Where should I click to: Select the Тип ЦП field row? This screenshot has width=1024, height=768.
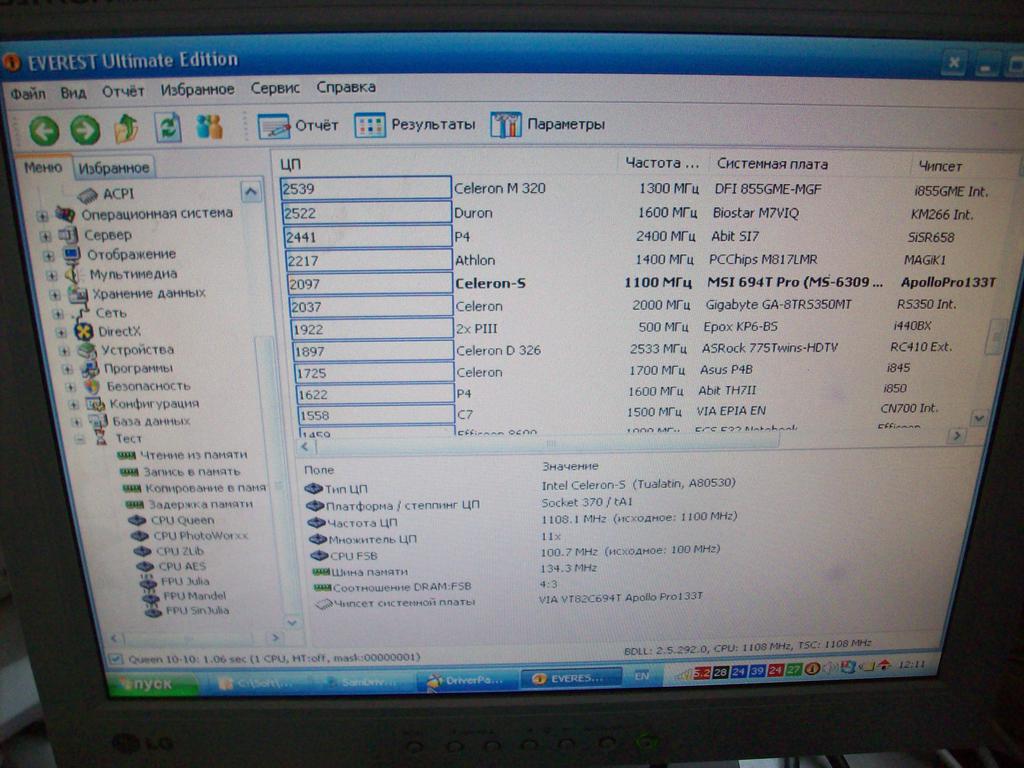522,487
